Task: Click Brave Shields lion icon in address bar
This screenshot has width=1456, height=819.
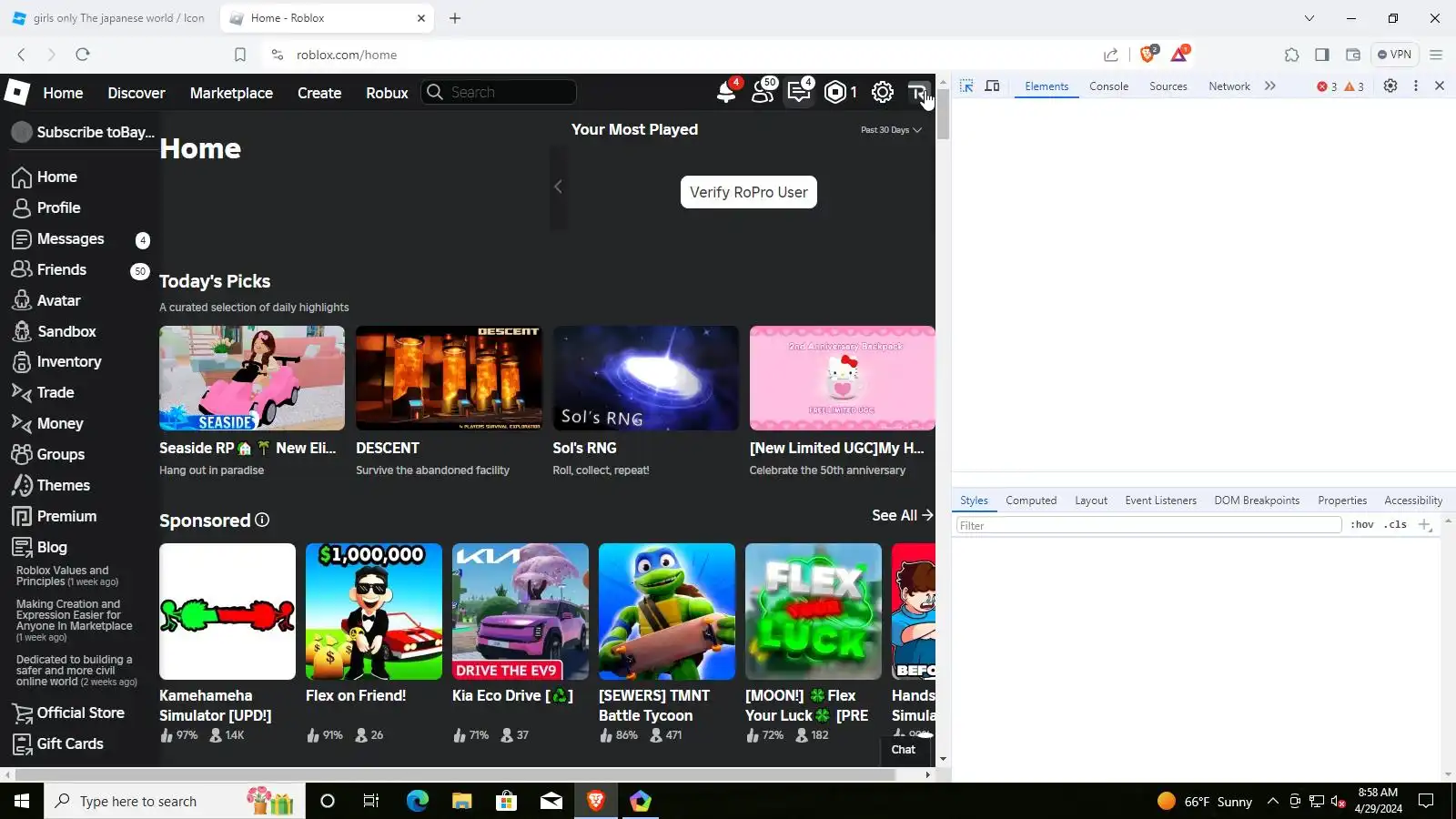Action: pyautogui.click(x=1148, y=55)
